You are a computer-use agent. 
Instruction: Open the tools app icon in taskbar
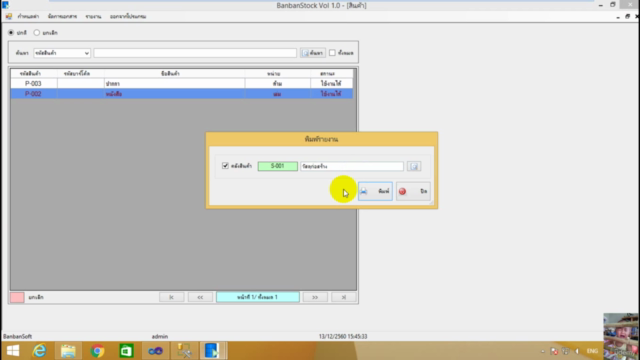click(x=184, y=351)
